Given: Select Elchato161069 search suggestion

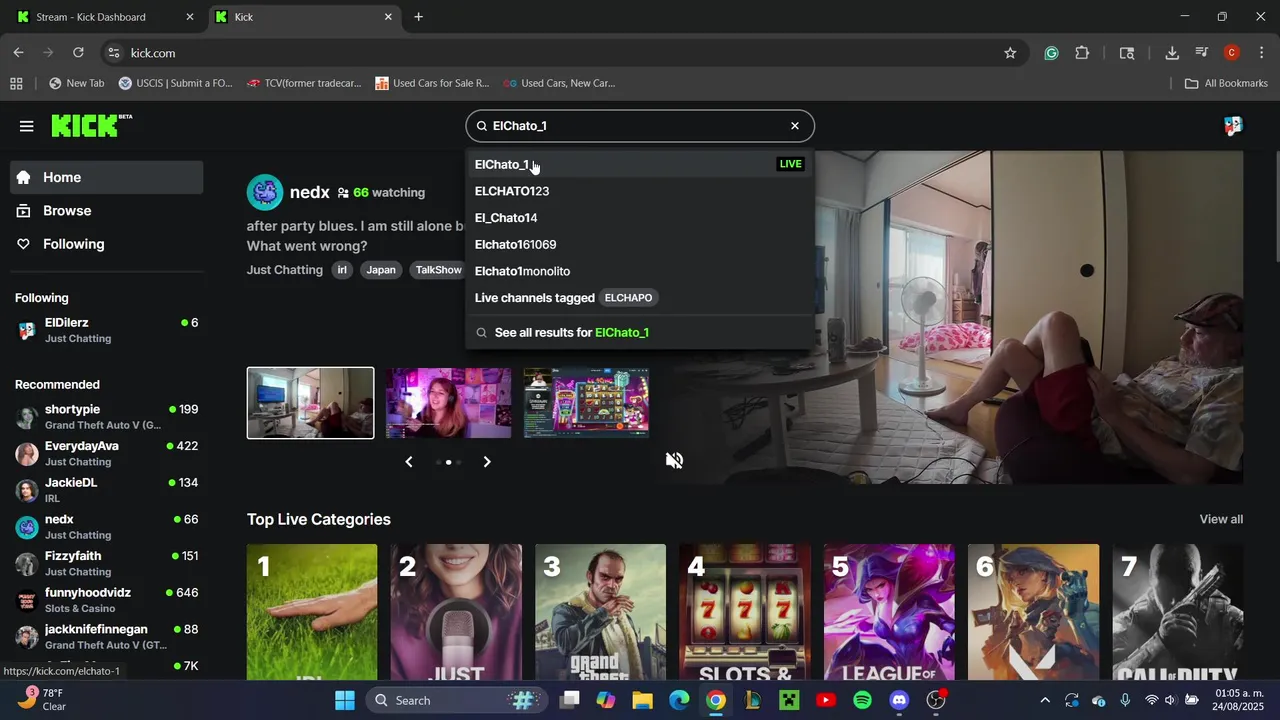Looking at the screenshot, I should pyautogui.click(x=640, y=244).
